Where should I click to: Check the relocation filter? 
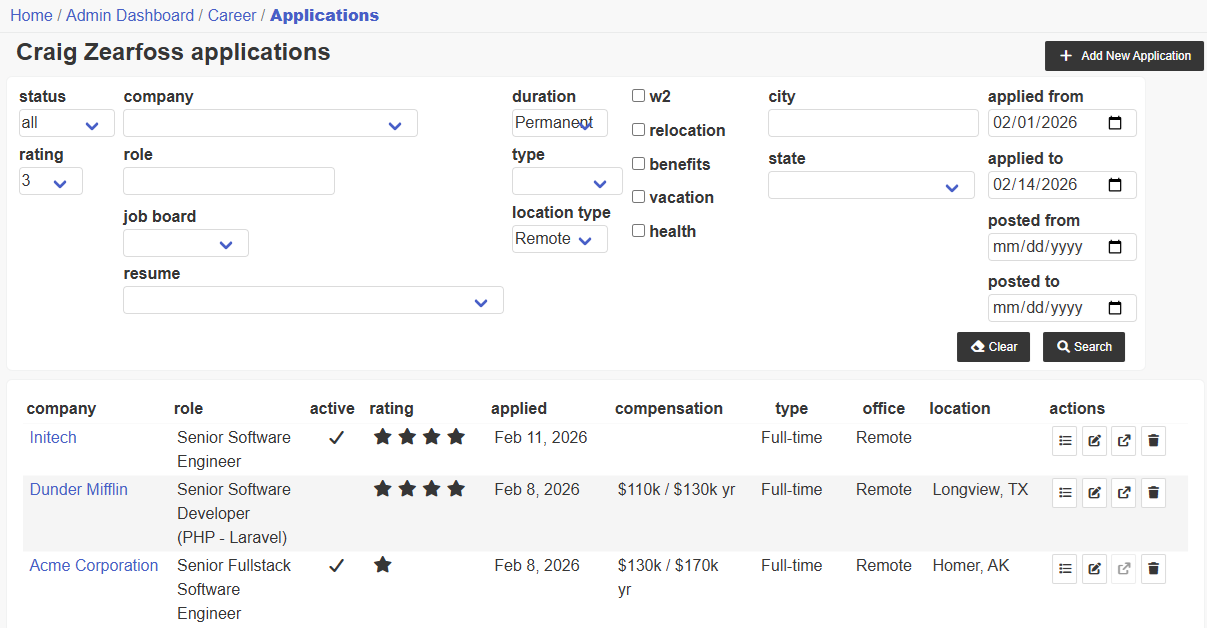pos(637,129)
